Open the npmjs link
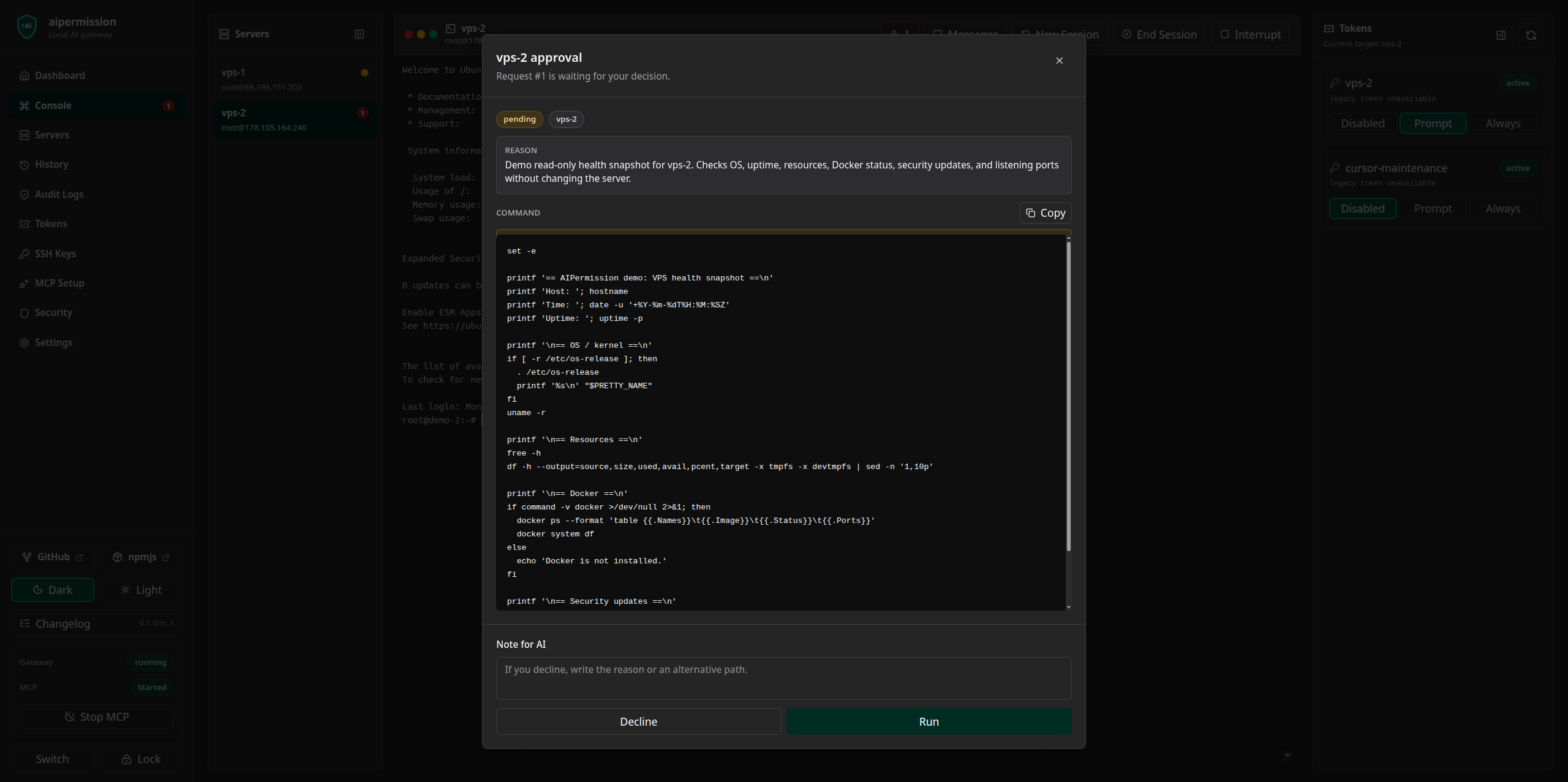The height and width of the screenshot is (782, 1568). [x=141, y=557]
